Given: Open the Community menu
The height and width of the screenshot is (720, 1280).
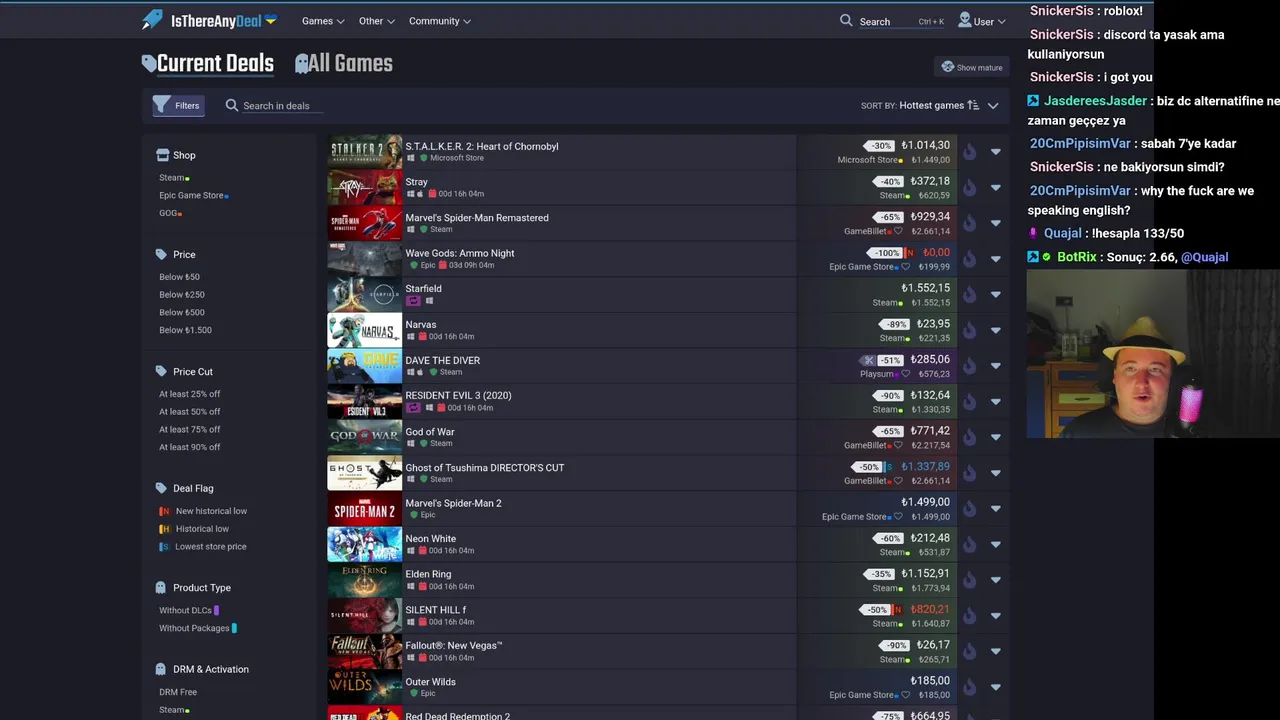Looking at the screenshot, I should point(440,20).
